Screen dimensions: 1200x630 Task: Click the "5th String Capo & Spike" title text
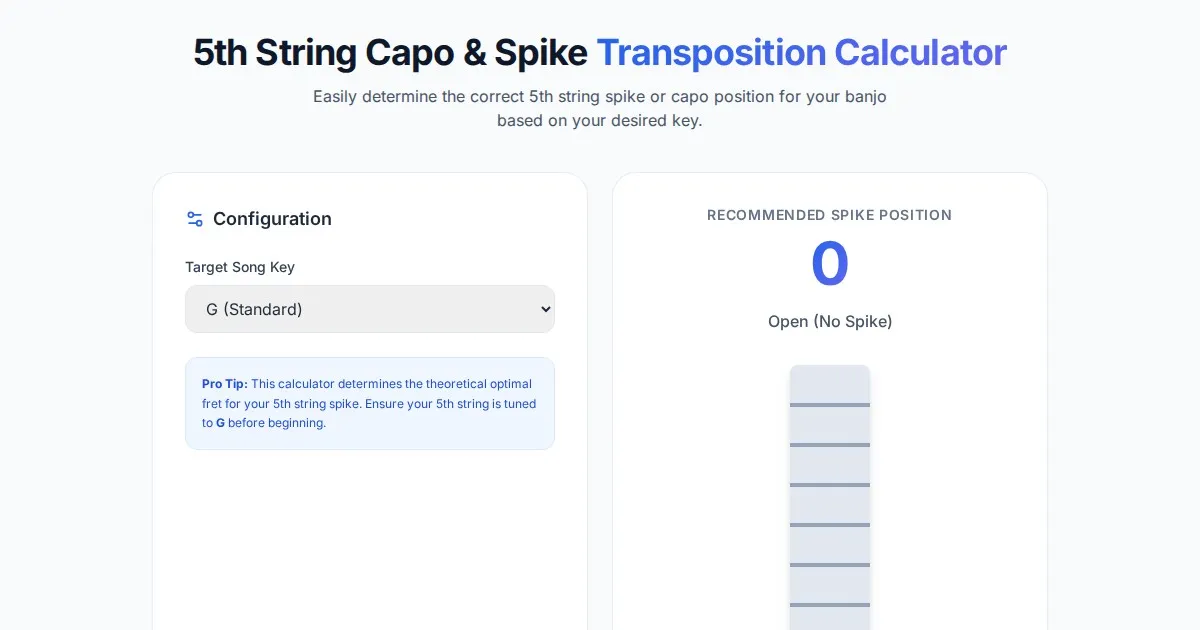pyautogui.click(x=390, y=53)
